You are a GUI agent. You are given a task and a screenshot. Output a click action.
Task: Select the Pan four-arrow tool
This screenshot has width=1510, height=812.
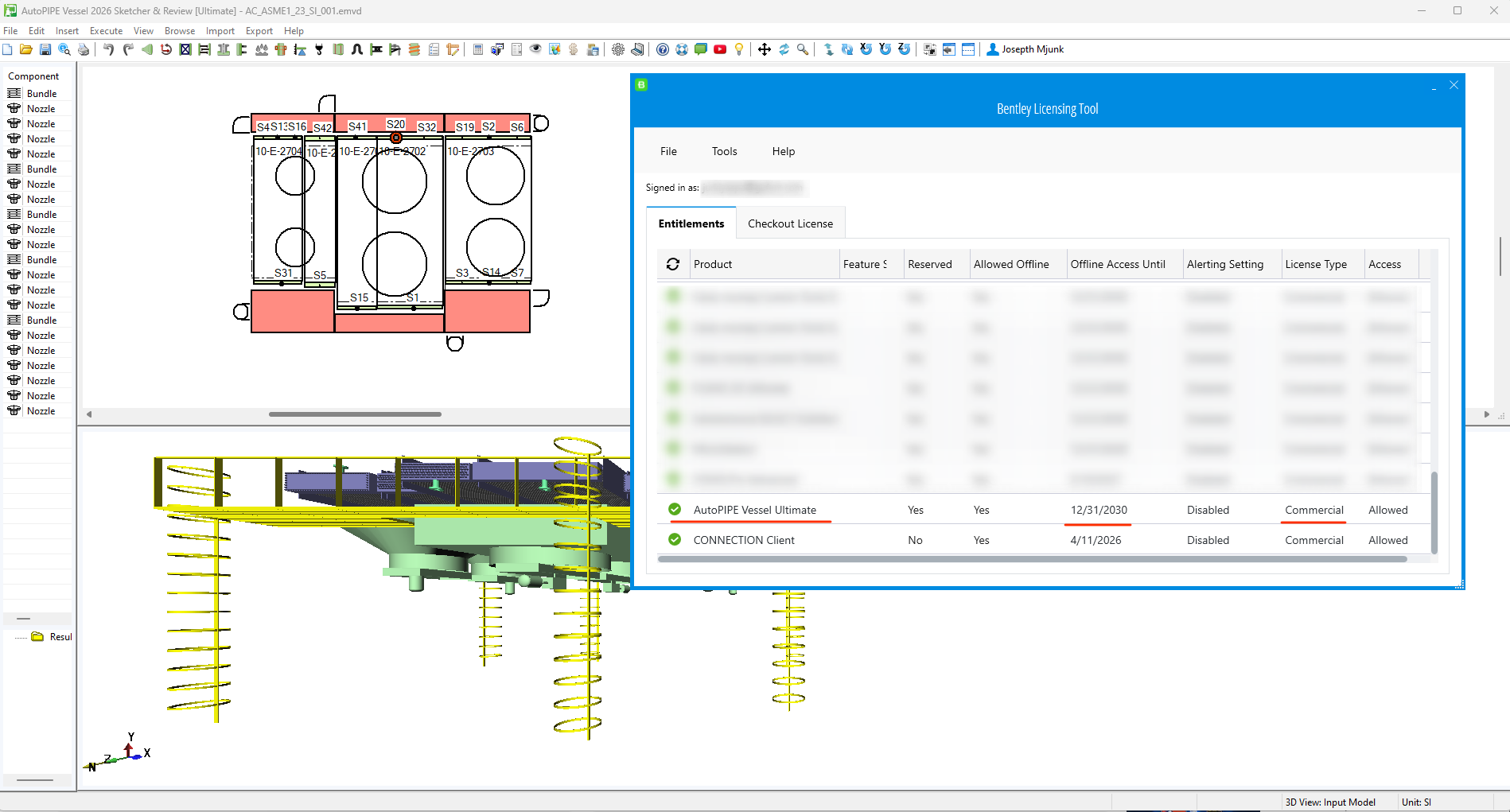pos(764,49)
